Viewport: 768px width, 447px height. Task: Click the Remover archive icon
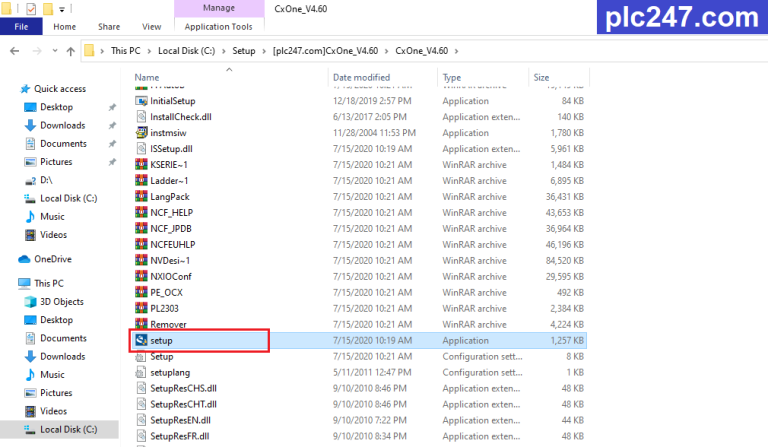point(141,324)
